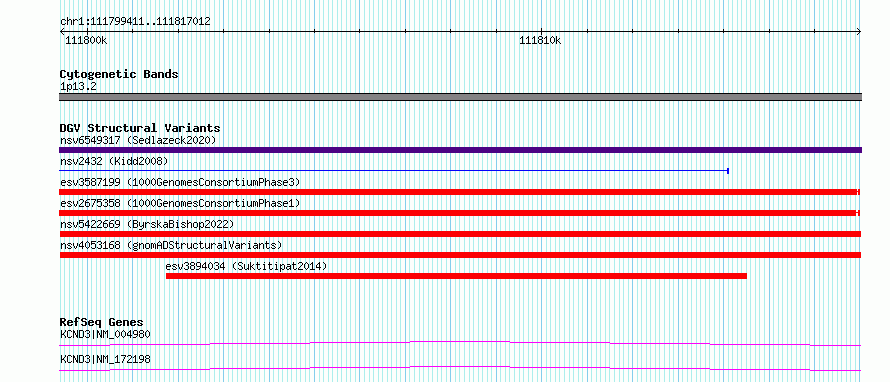Select the red nsv5422669 variant bar
The width and height of the screenshot is (890, 382).
[460, 234]
